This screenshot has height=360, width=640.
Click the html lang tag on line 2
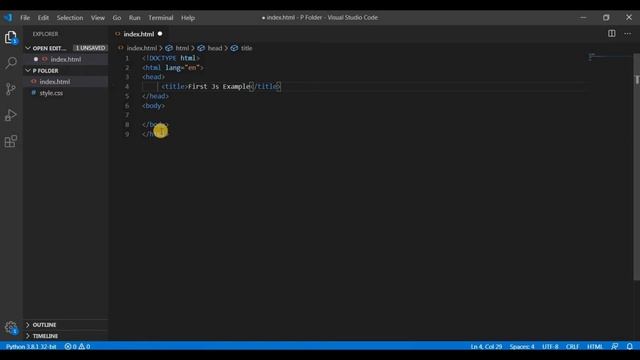173,67
